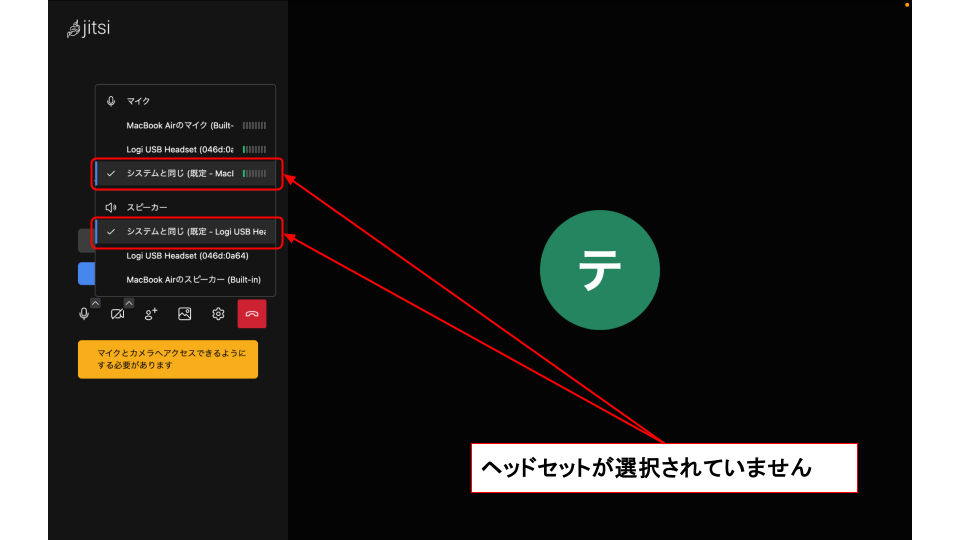
Task: Expand video options chevron above camera
Action: (x=128, y=302)
